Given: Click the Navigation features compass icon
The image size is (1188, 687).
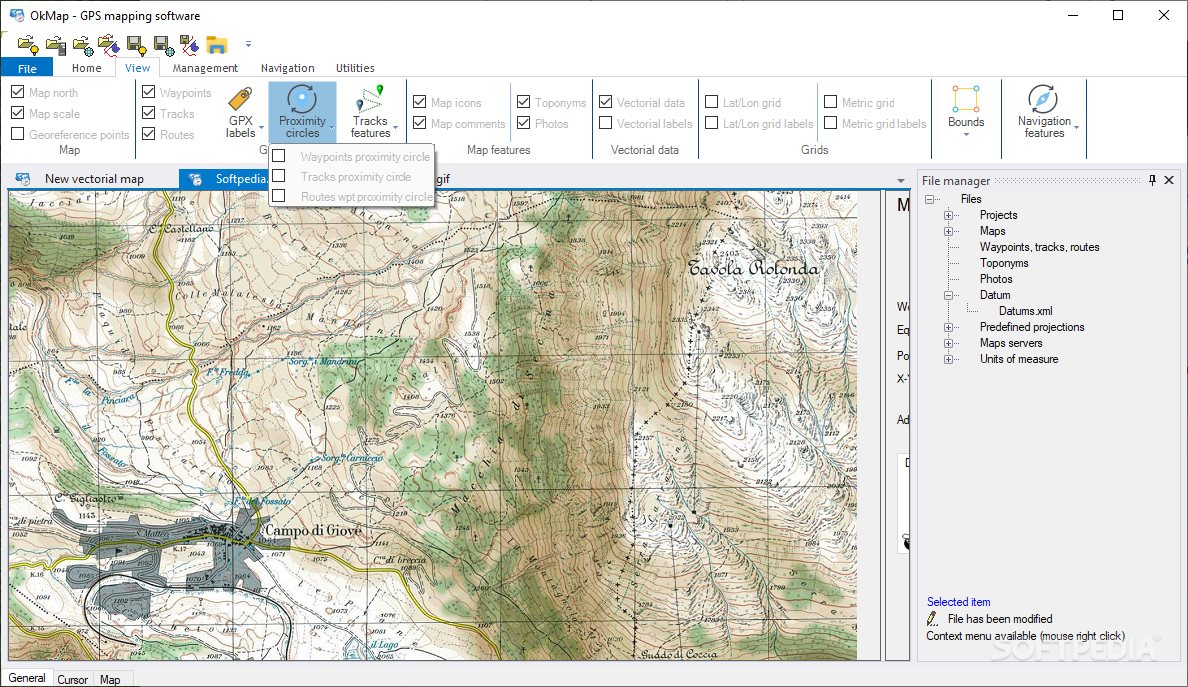Looking at the screenshot, I should [1043, 99].
